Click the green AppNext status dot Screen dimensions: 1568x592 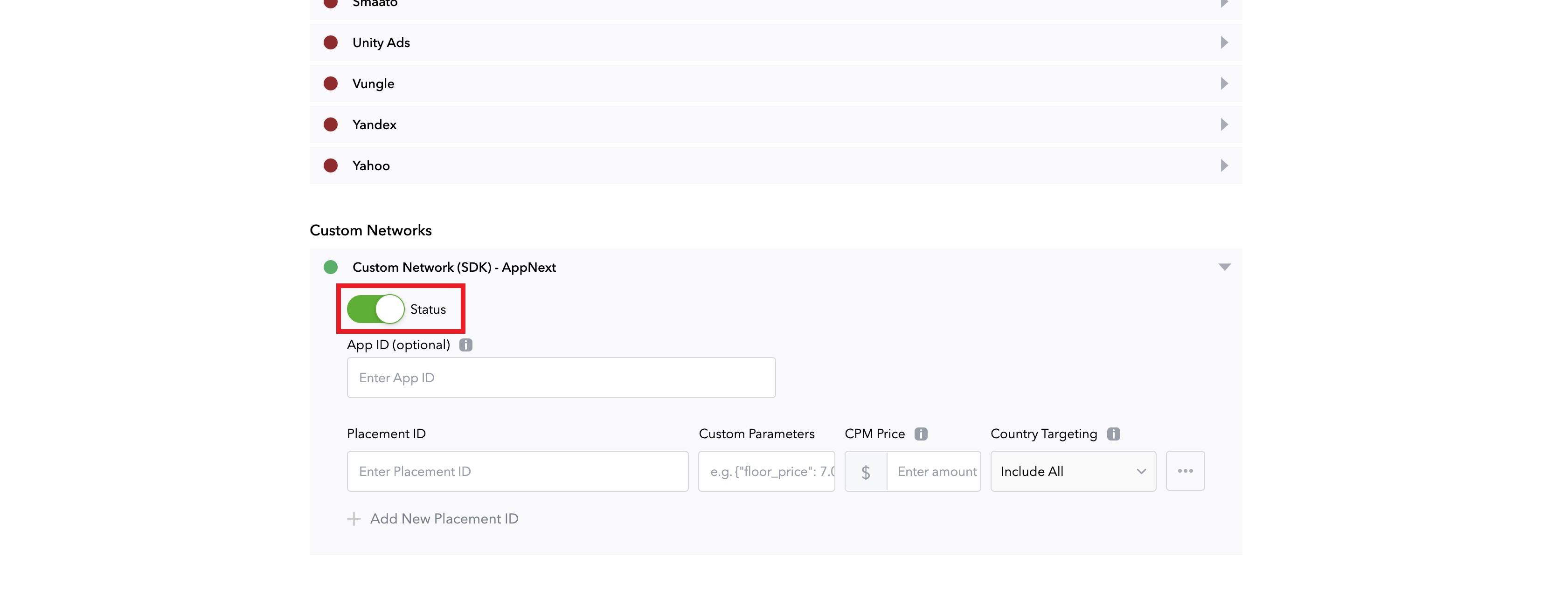point(331,267)
